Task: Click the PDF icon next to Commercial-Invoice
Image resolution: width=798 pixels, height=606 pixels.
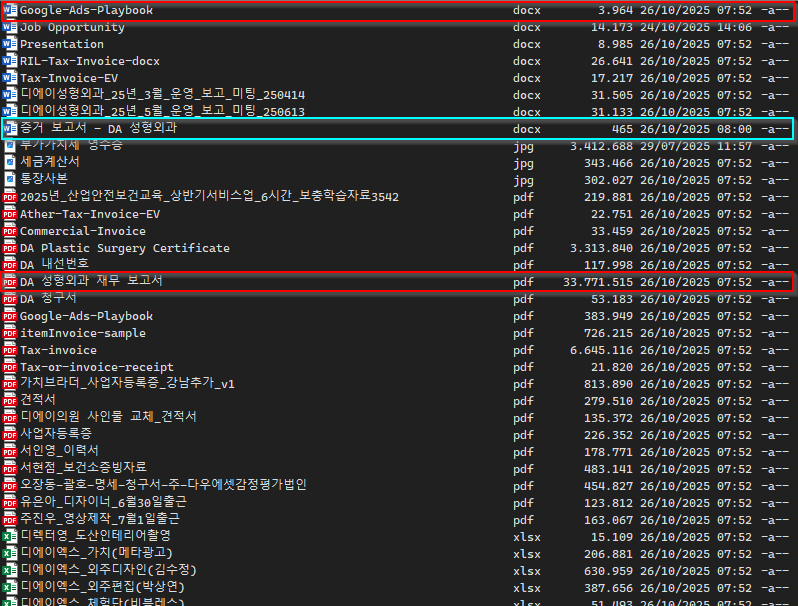Action: tap(10, 232)
